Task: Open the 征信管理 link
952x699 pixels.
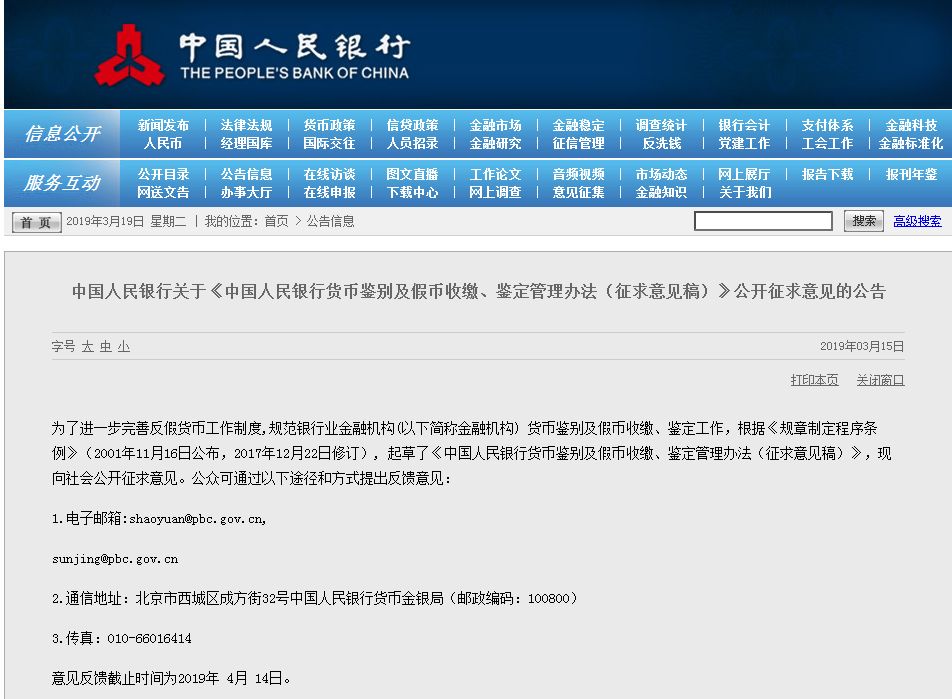Action: point(579,143)
